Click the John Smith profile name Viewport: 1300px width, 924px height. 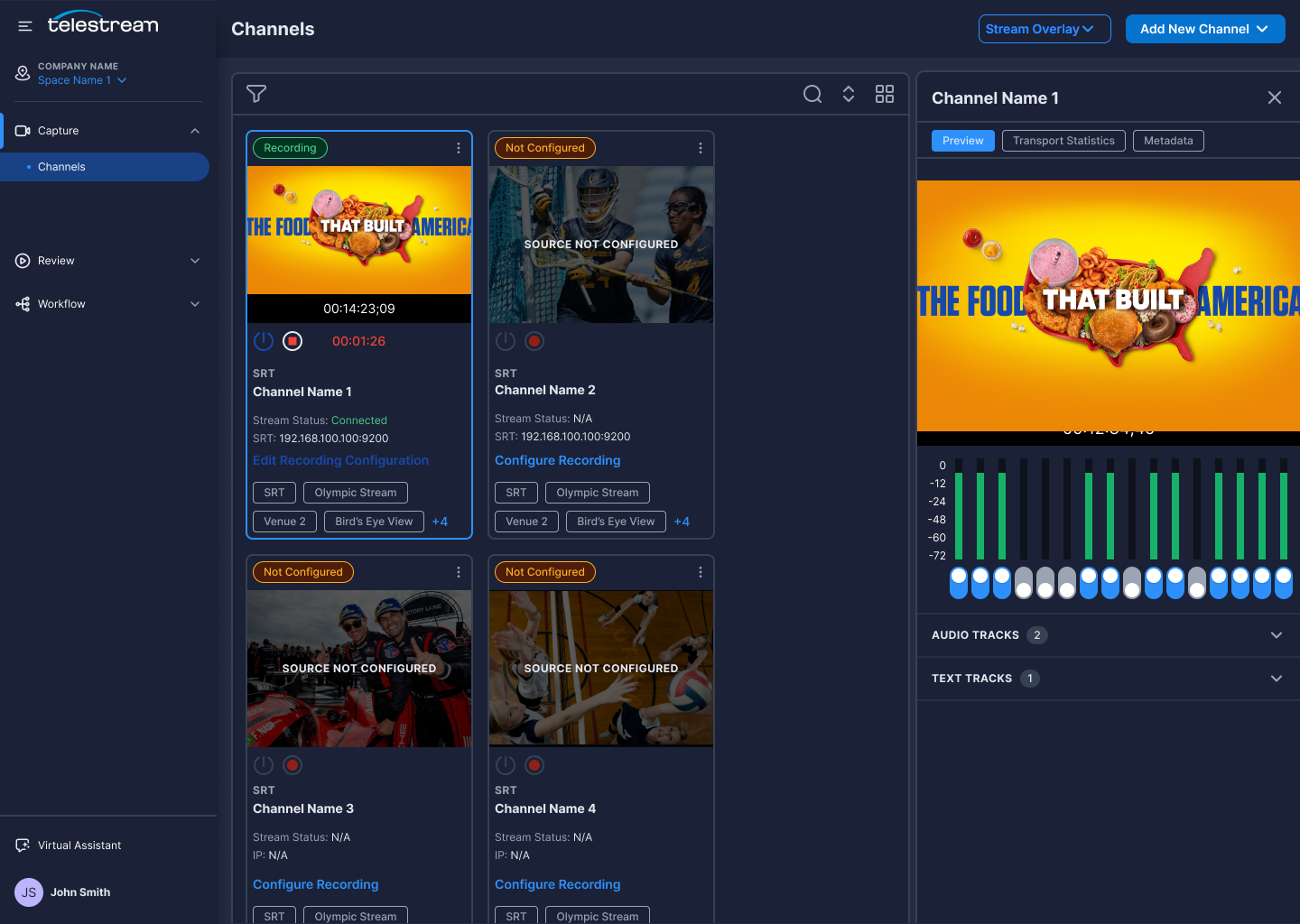click(x=80, y=892)
